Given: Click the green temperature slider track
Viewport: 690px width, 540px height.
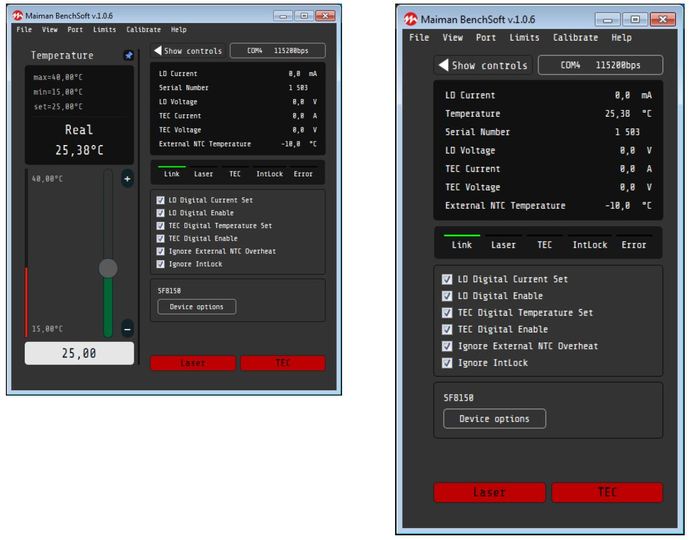Looking at the screenshot, I should (x=108, y=307).
